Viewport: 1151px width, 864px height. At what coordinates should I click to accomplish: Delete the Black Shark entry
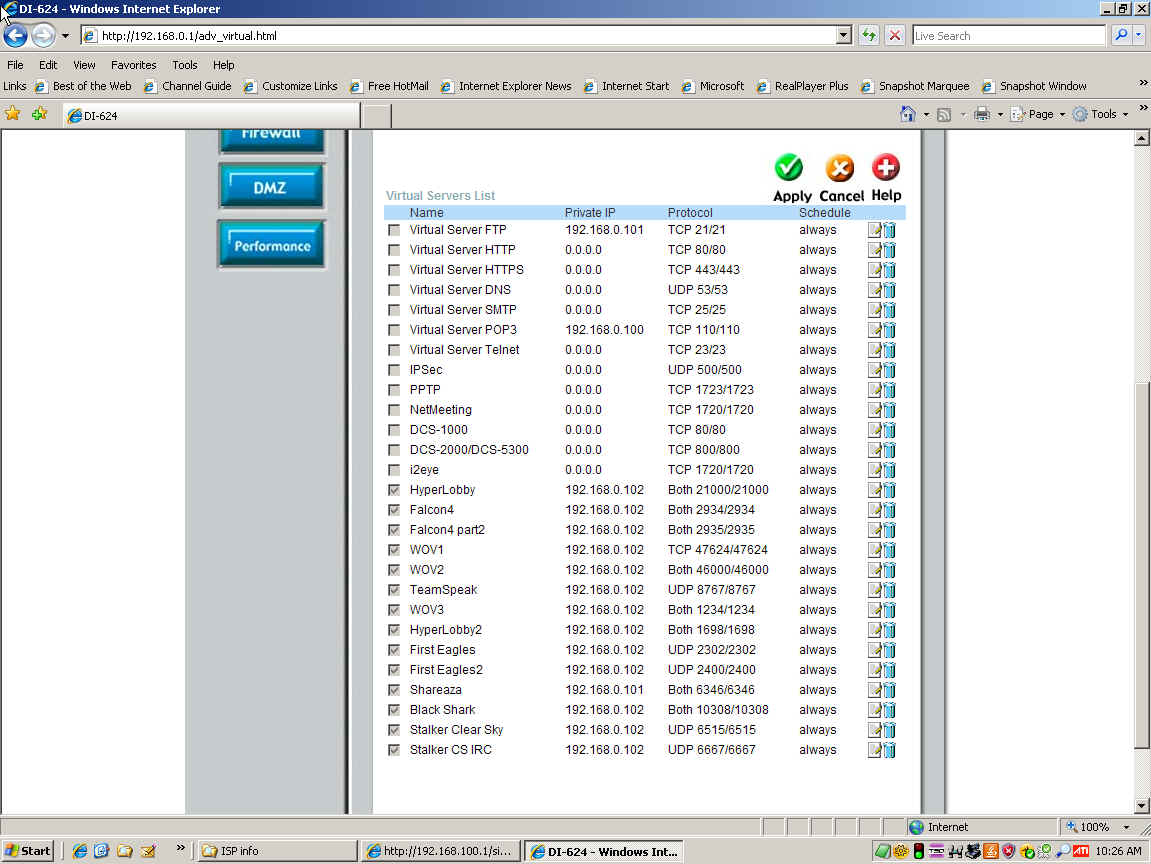click(889, 710)
